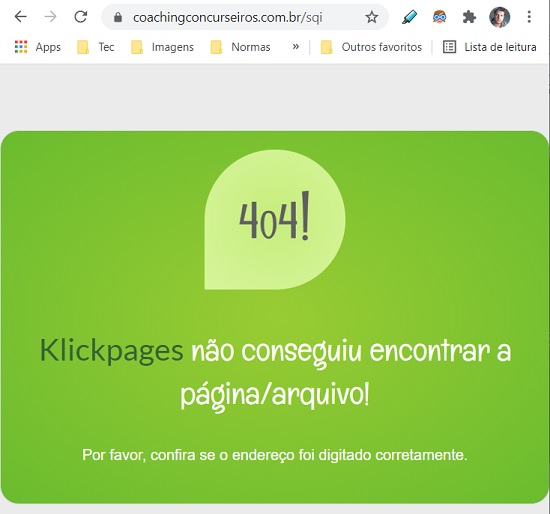
Task: Click the 404 speech bubble graphic
Action: coord(275,220)
